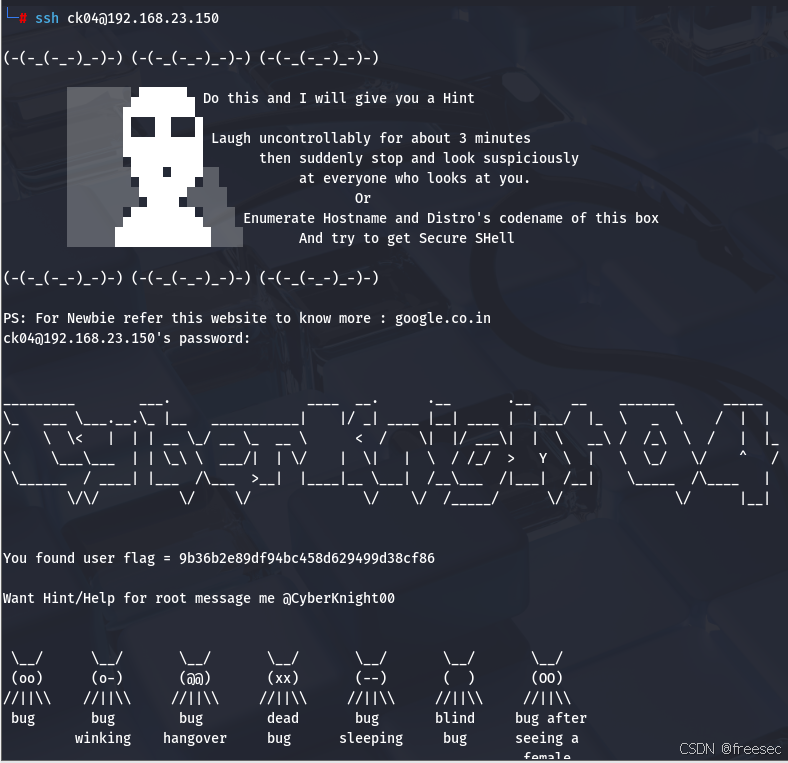Click 'Want Hint/Help for root message me'
788x763 pixels.
(x=139, y=598)
